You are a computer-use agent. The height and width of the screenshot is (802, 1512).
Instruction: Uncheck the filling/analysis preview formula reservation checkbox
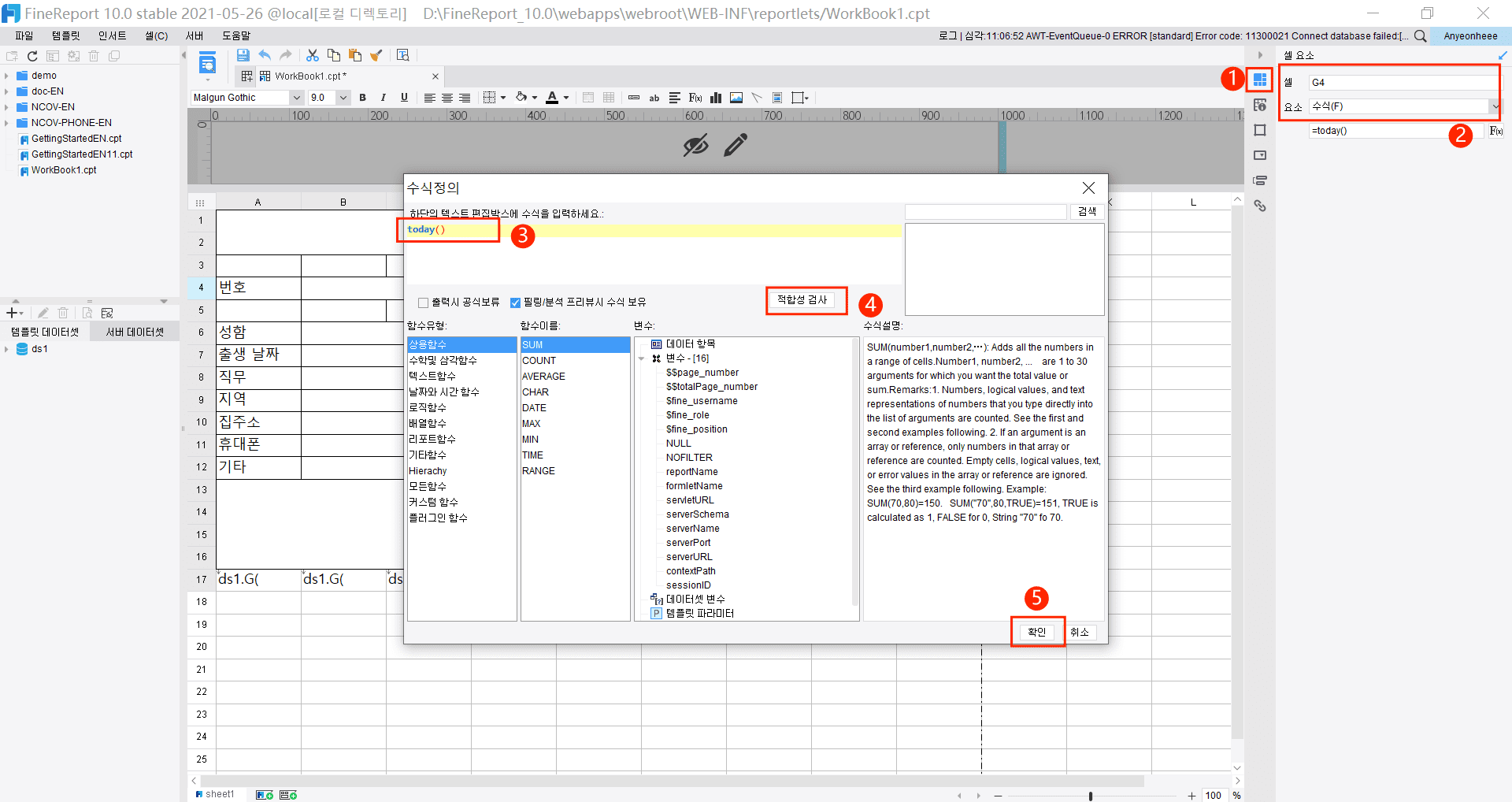[516, 303]
